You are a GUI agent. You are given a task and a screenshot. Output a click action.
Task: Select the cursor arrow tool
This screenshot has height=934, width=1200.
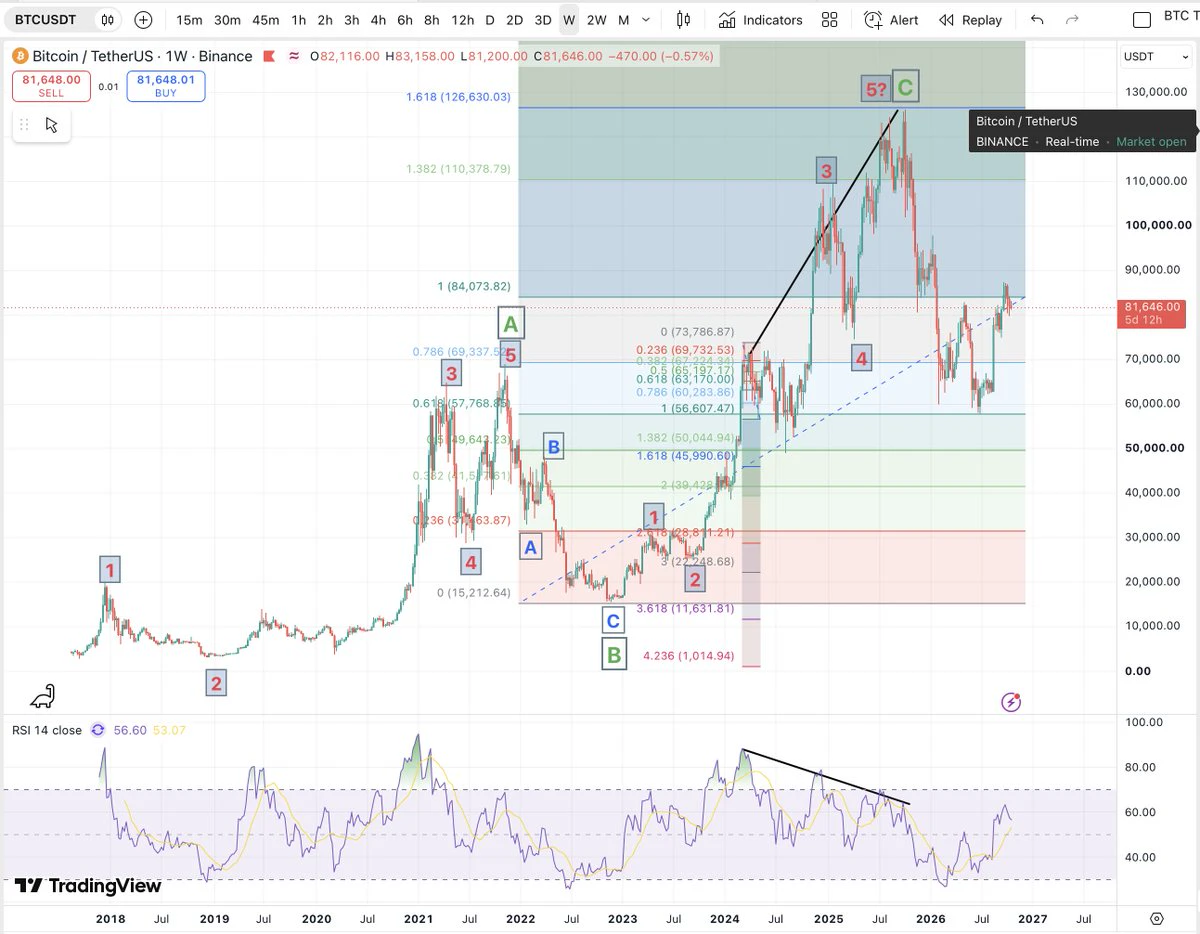52,125
